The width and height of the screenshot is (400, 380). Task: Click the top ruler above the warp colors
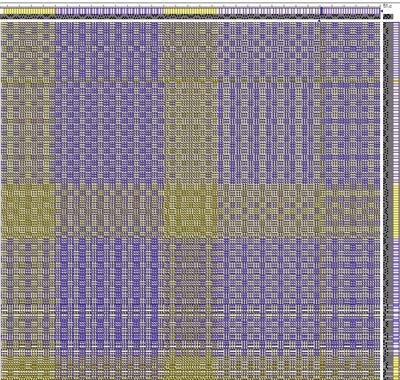[x=190, y=6]
